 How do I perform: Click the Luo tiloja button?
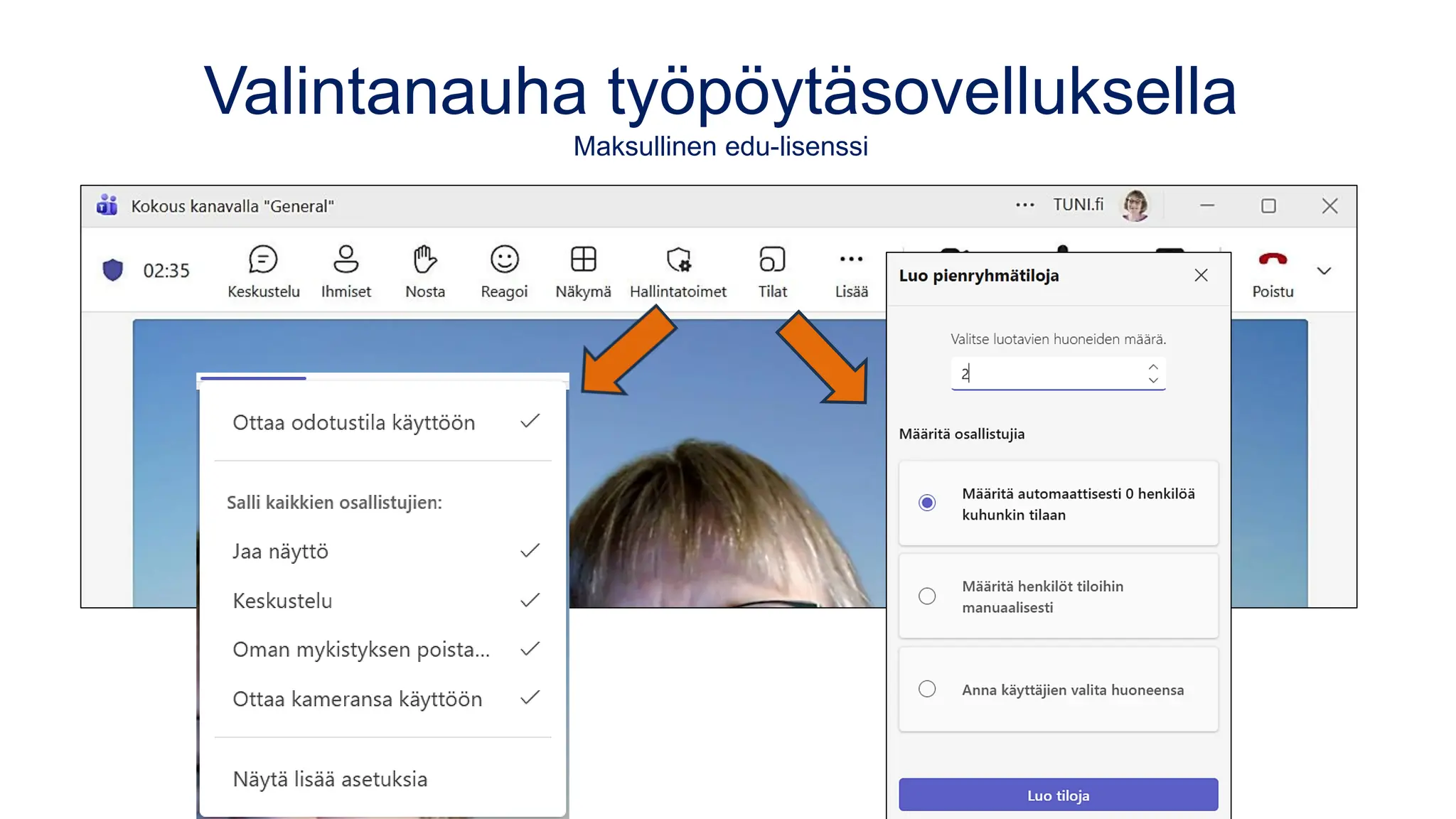[x=1058, y=795]
